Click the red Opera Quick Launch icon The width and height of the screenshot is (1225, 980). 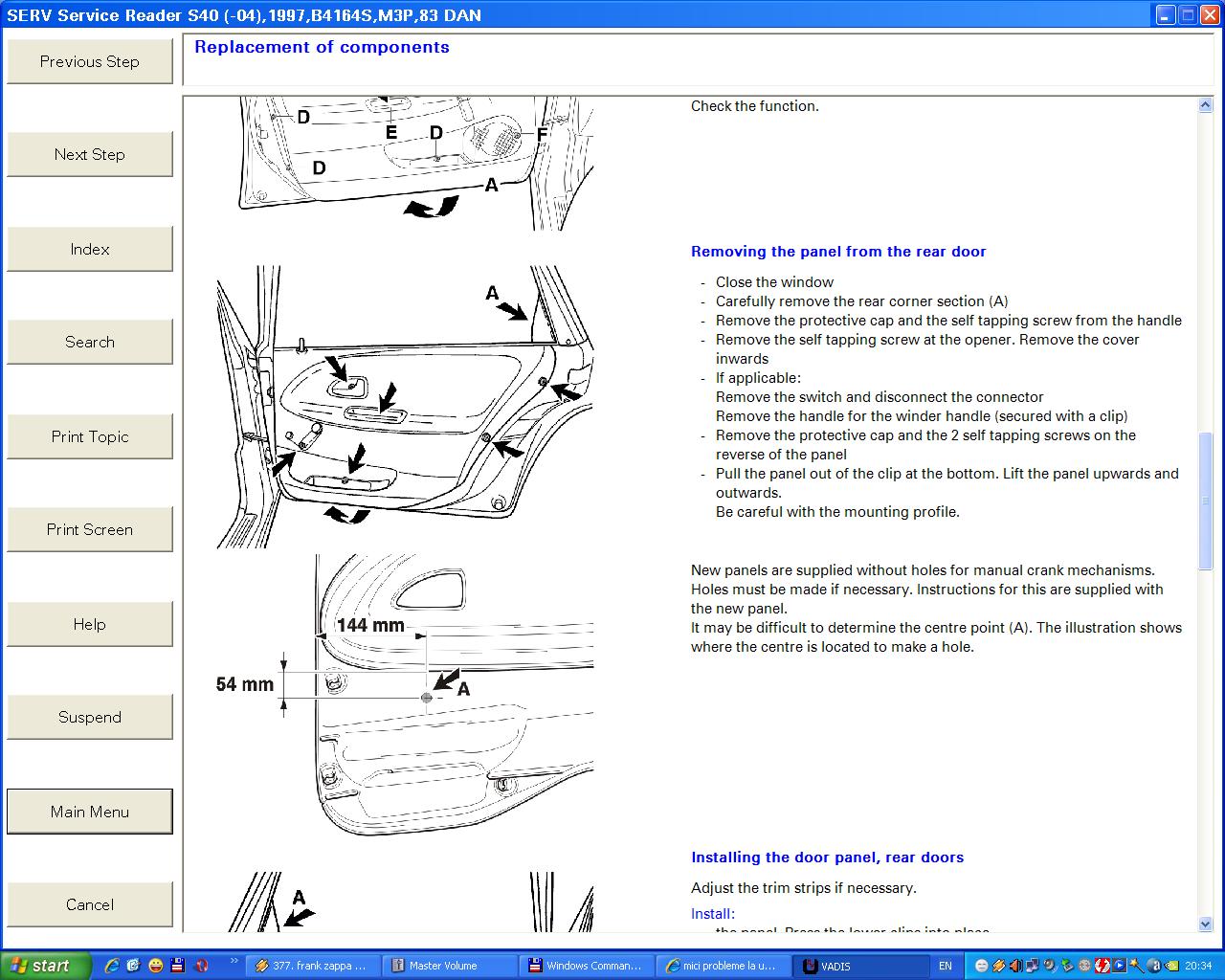coord(202,966)
